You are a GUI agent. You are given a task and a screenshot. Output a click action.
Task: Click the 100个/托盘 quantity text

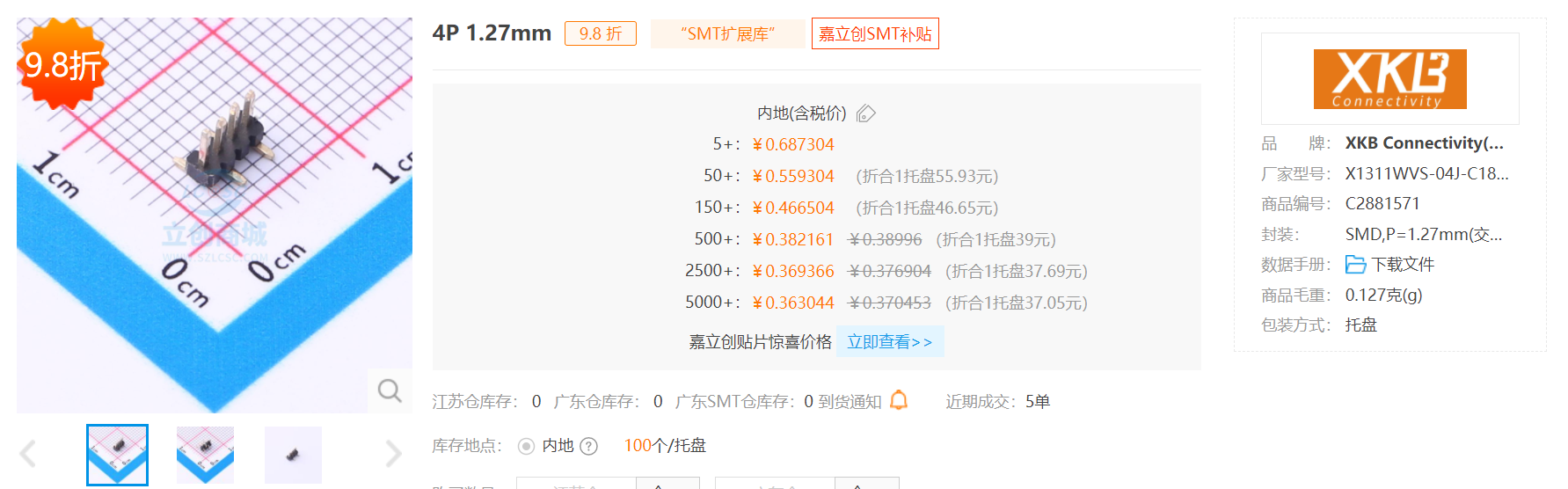(x=665, y=446)
